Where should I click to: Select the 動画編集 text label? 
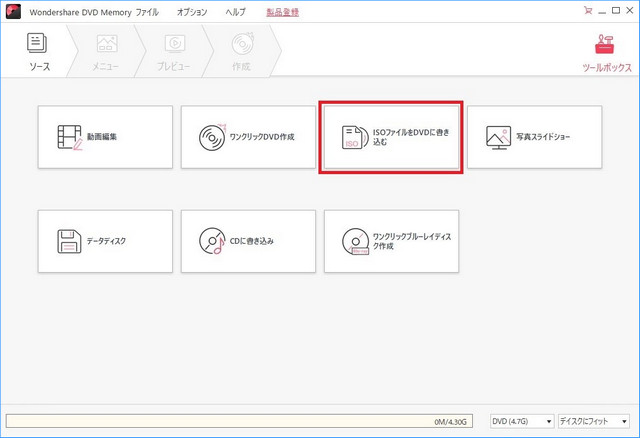pos(102,137)
